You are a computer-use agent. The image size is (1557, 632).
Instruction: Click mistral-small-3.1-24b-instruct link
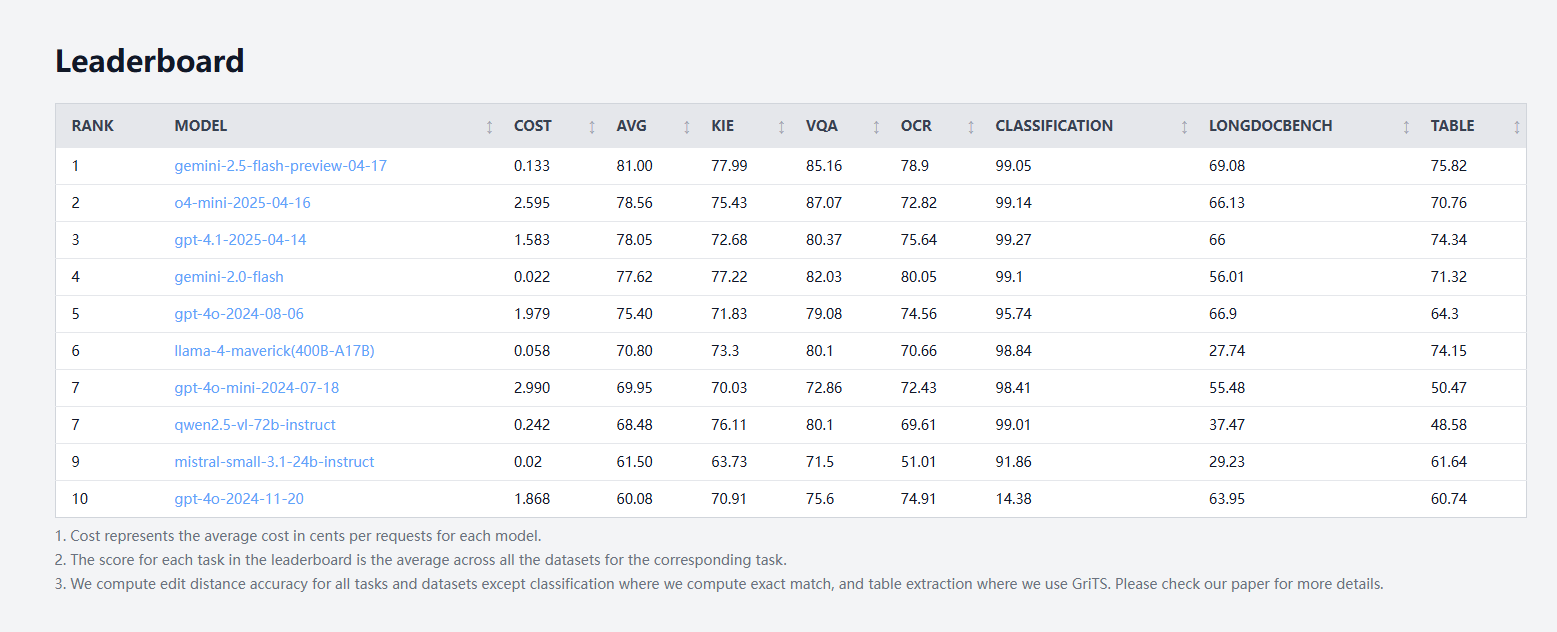click(274, 462)
